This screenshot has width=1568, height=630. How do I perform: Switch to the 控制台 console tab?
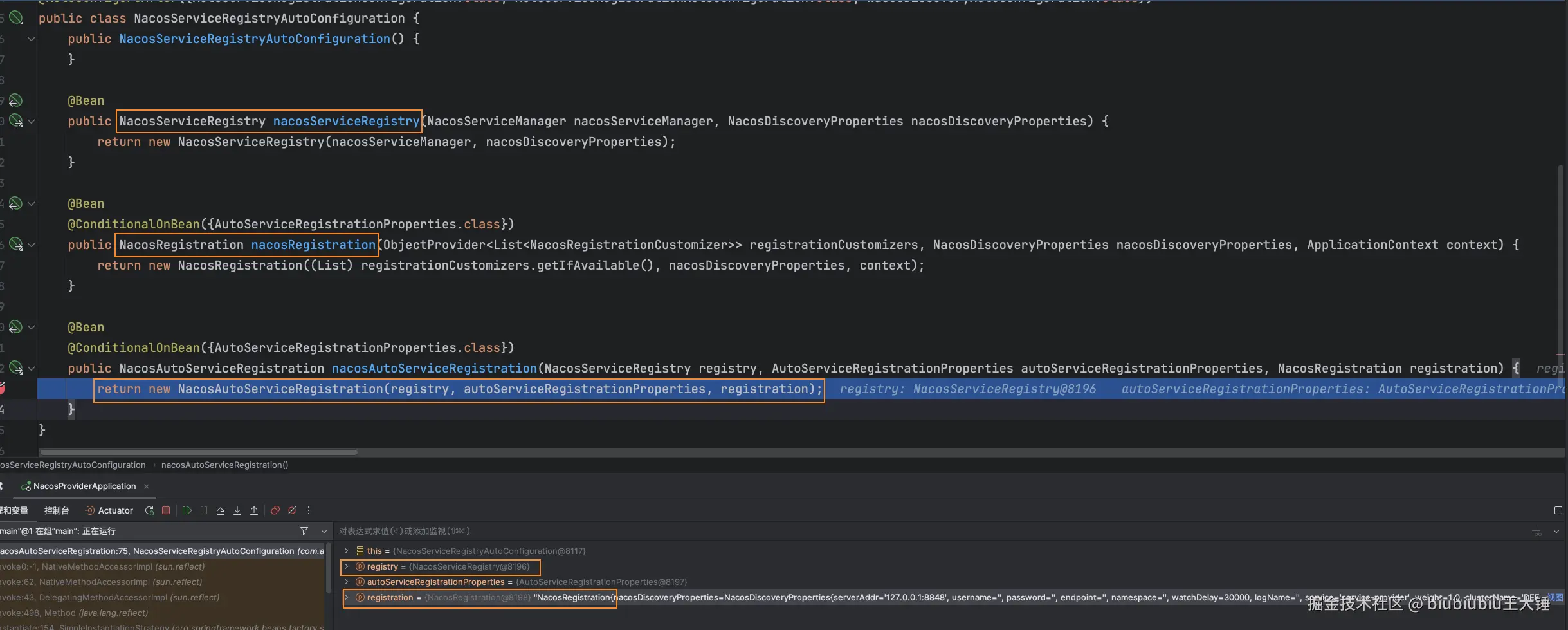click(57, 510)
